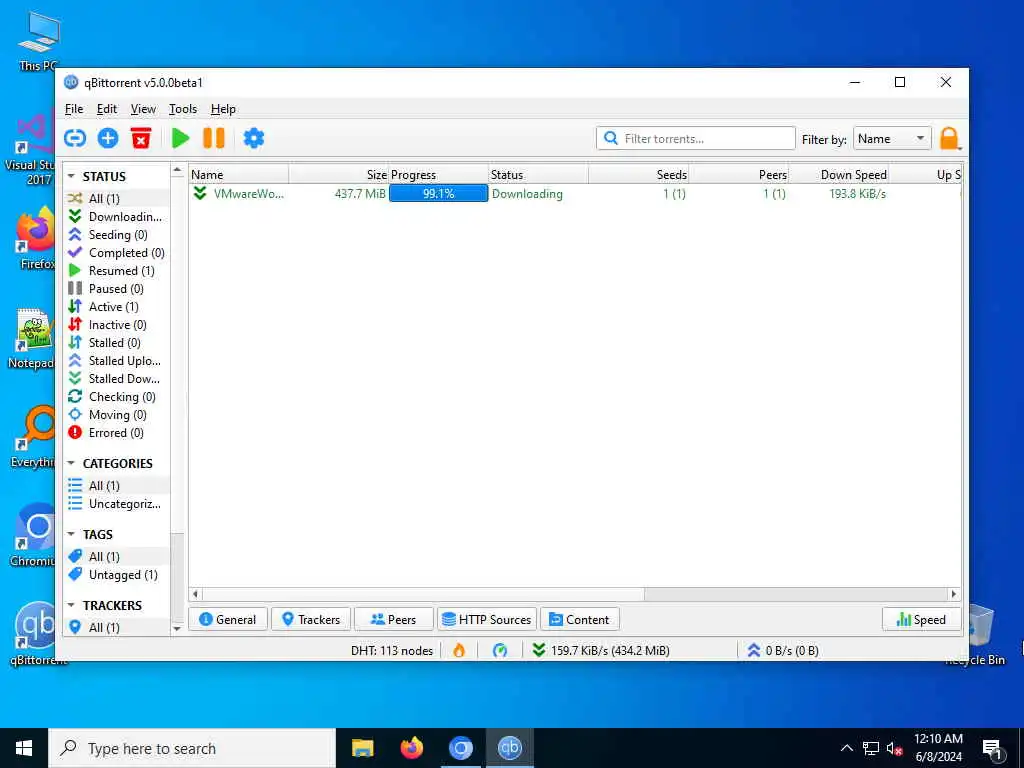Sort by the Down Speed column header
Image resolution: width=1024 pixels, height=768 pixels.
[x=839, y=174]
